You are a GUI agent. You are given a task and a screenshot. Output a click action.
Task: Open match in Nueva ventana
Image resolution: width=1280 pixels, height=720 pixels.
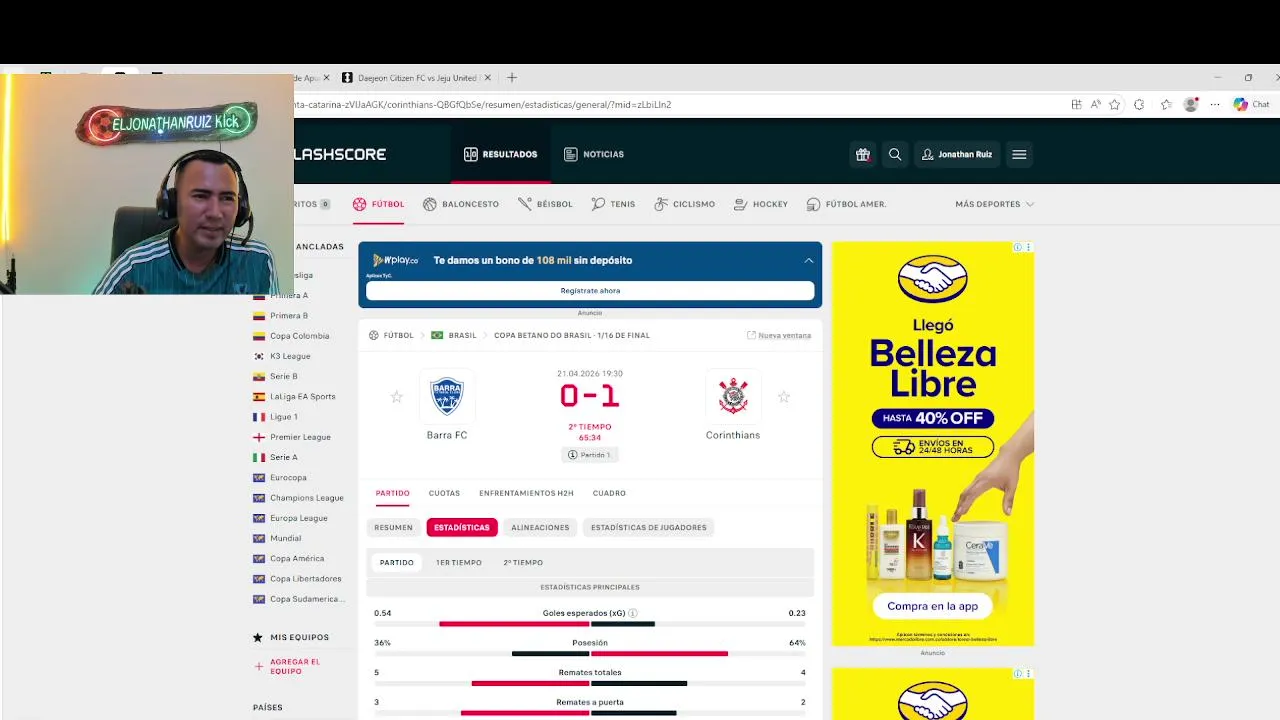point(779,335)
